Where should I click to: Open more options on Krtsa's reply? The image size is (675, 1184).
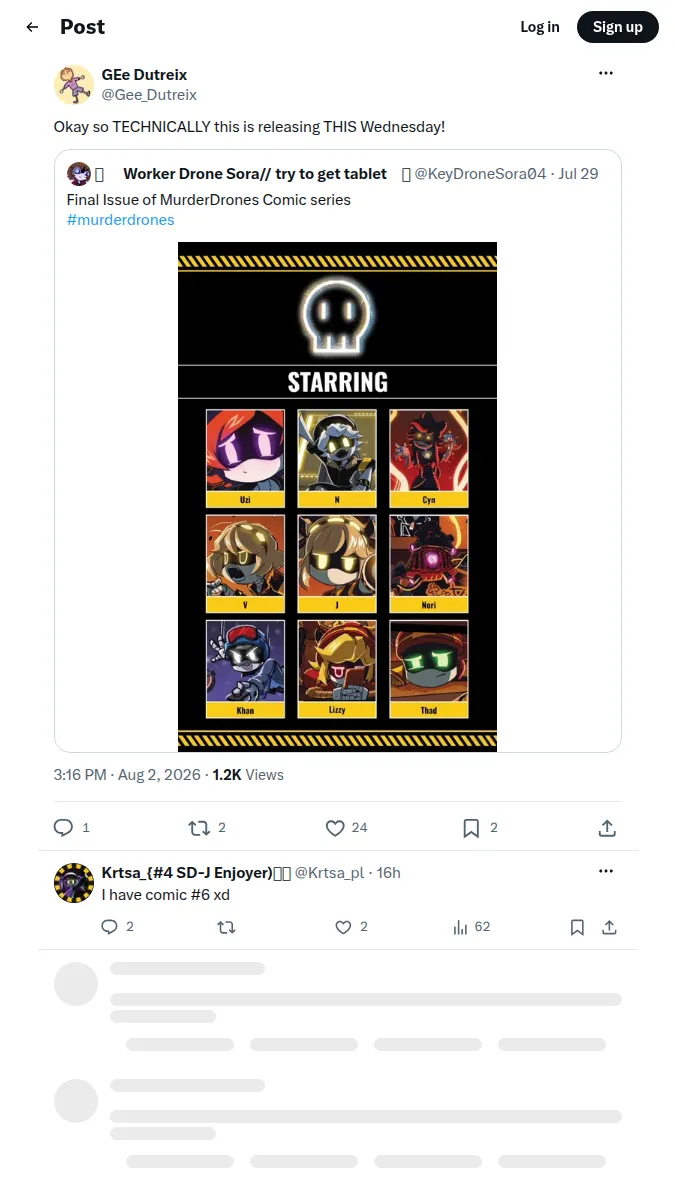pyautogui.click(x=606, y=871)
